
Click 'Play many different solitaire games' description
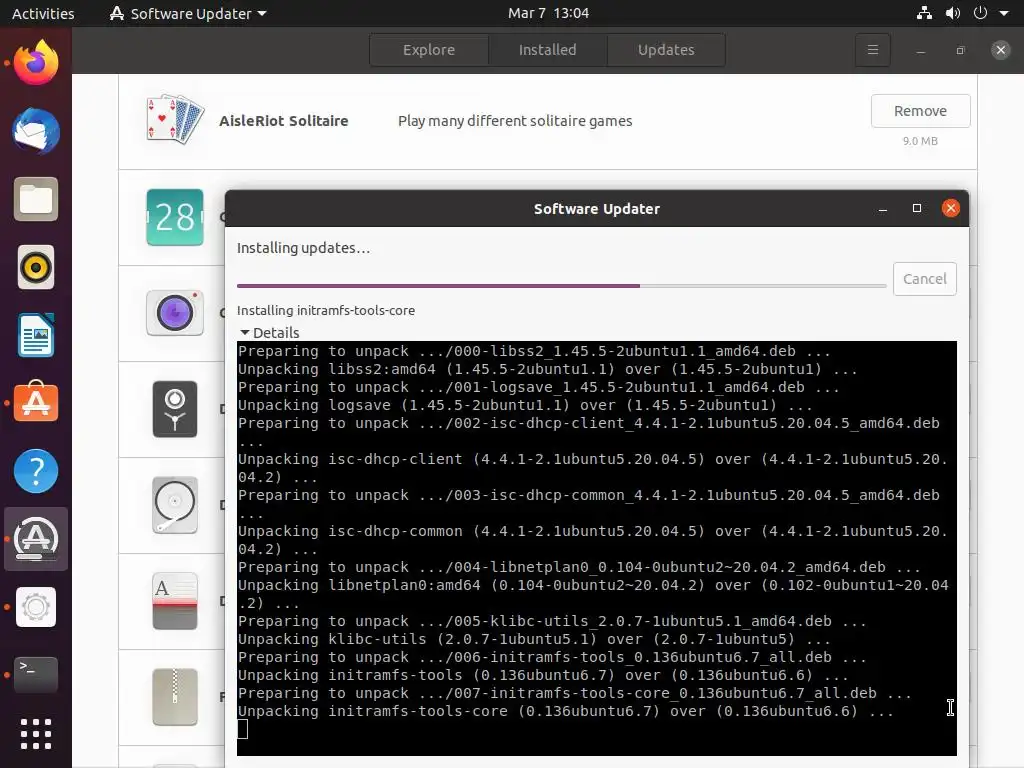[x=515, y=121]
